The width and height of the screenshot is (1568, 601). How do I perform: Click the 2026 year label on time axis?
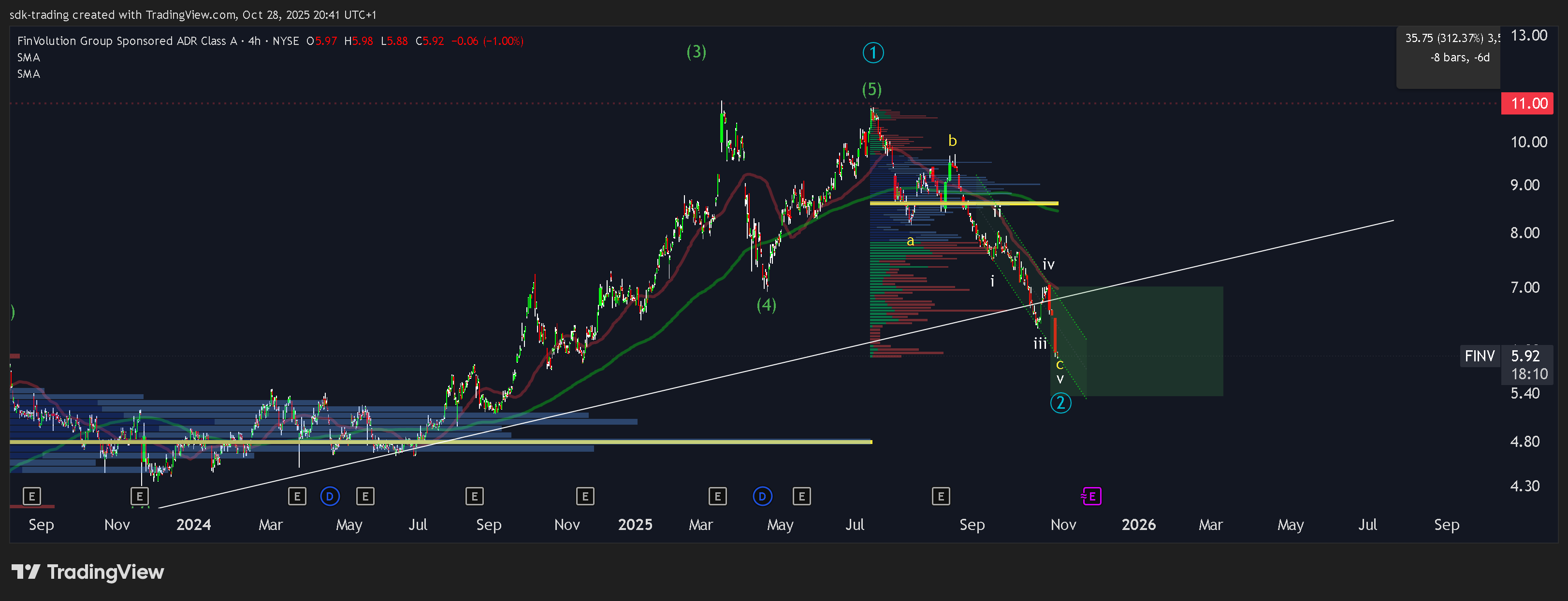(1138, 524)
